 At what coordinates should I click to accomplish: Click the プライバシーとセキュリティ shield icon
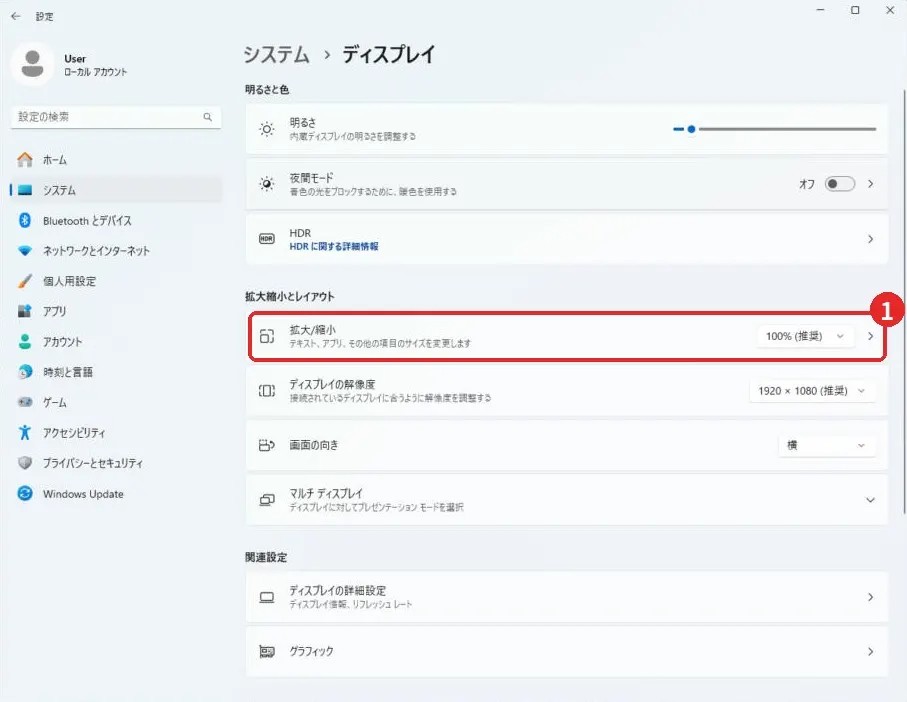coord(25,463)
